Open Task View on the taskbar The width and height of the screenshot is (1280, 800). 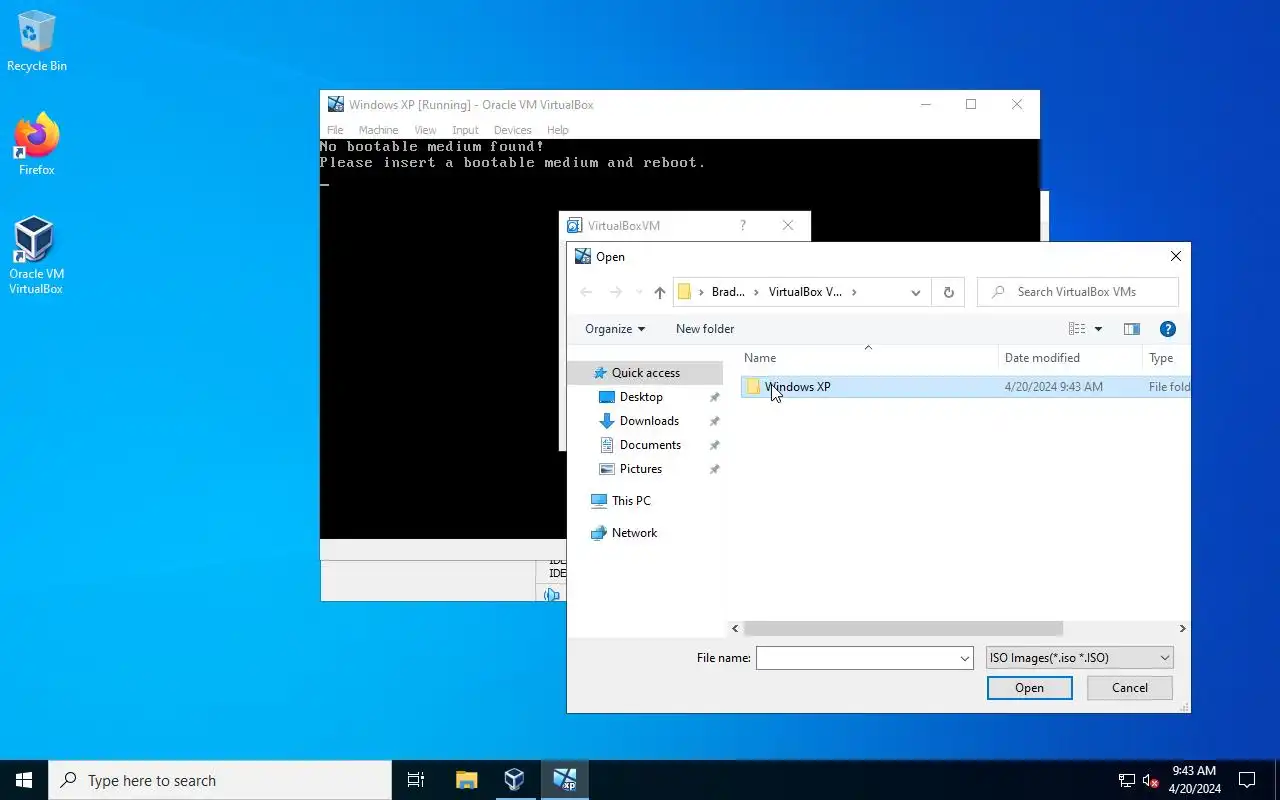click(x=416, y=780)
